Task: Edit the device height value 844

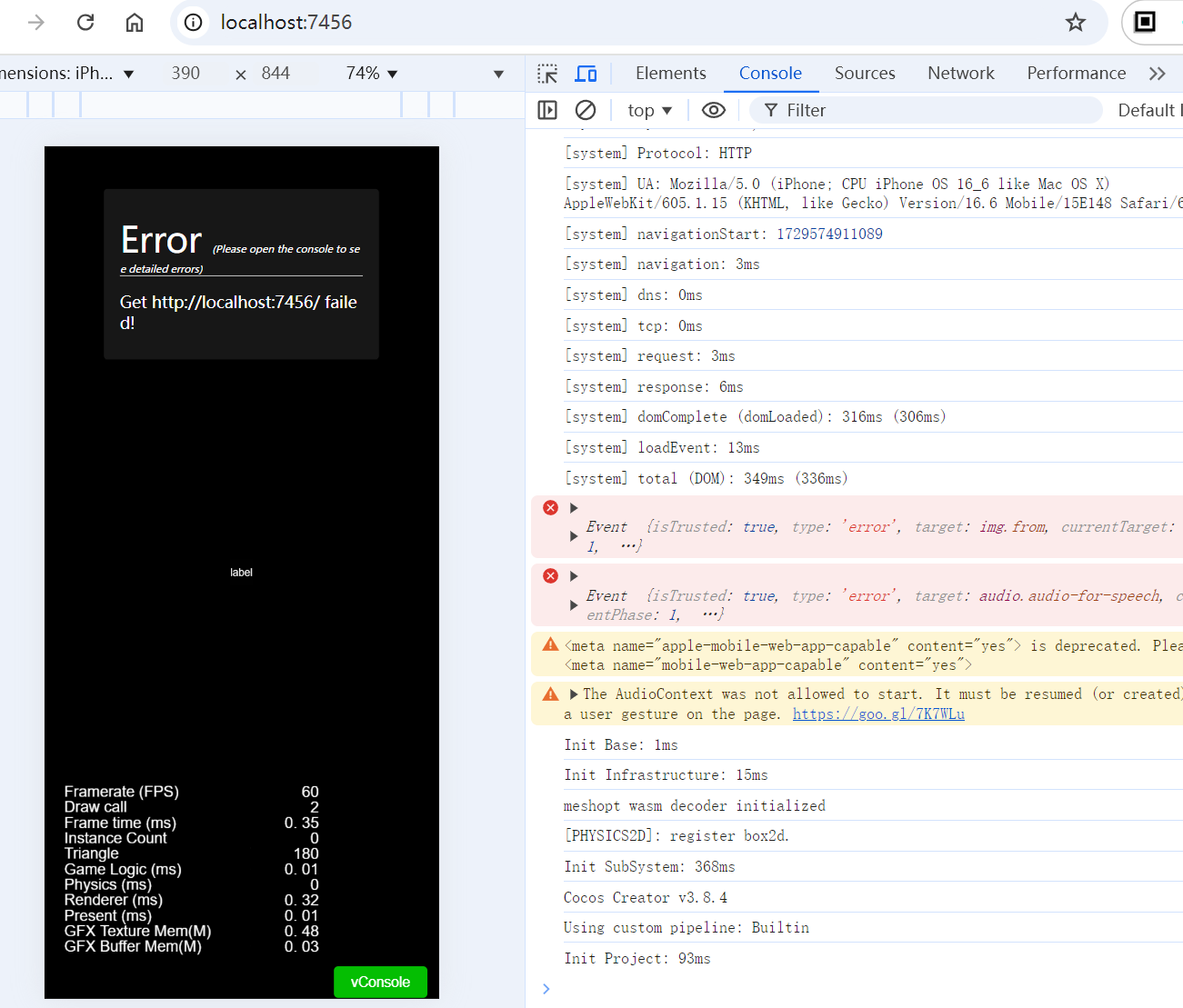Action: click(x=276, y=74)
